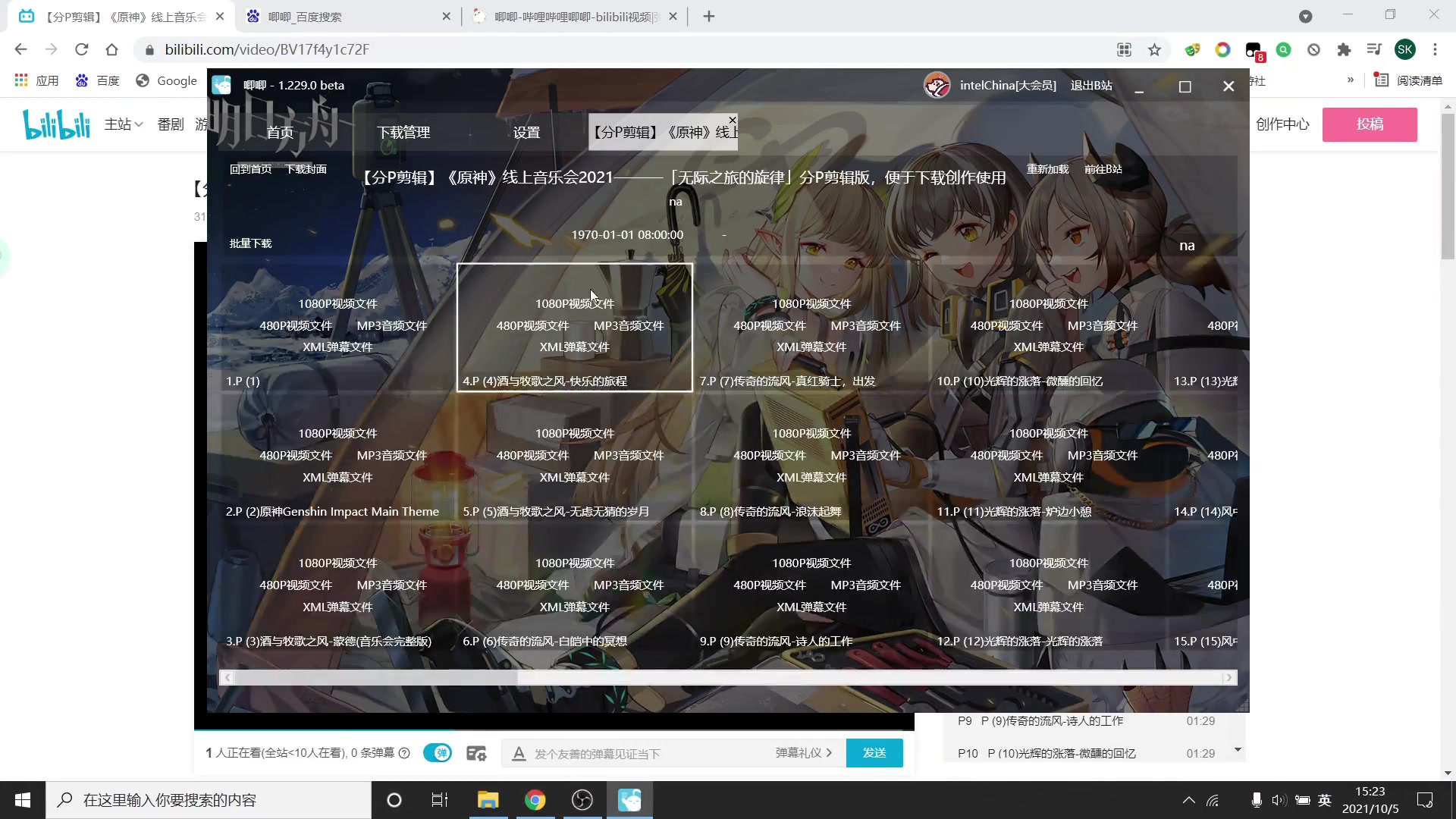Viewport: 1456px width, 819px height.
Task: Download 1080P视频文件 for 2.P Genshin Impact Main Theme
Action: (337, 433)
